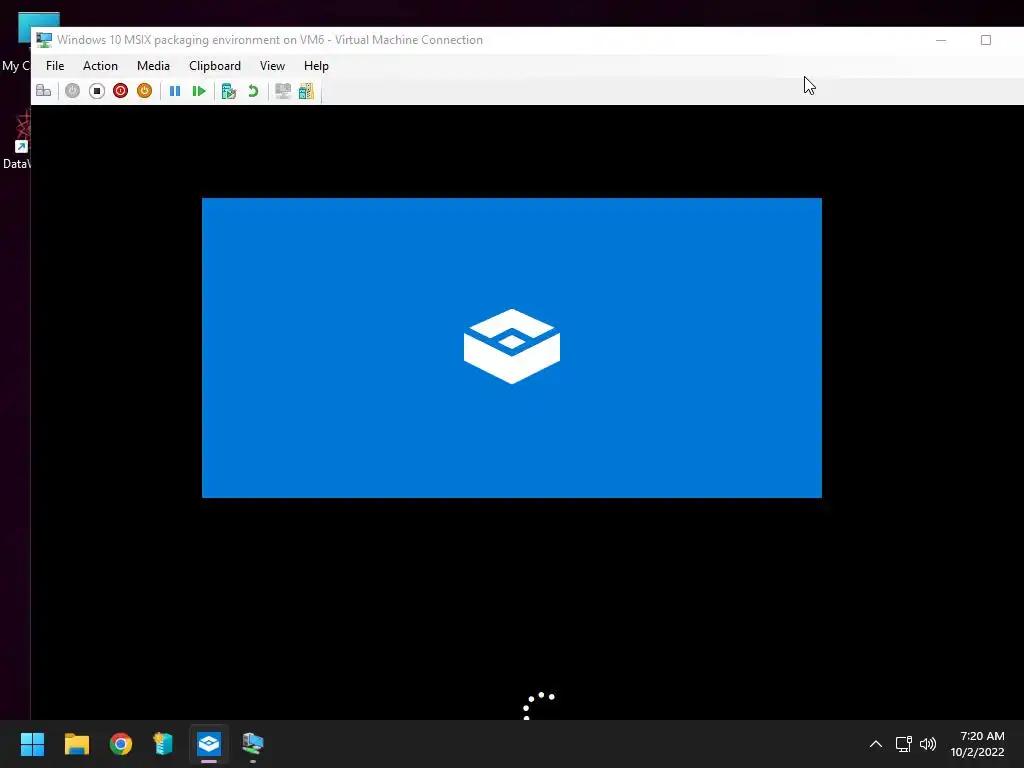Screen dimensions: 1024x768
Task: Create a checkpoint from the toolbar
Action: pos(229,91)
